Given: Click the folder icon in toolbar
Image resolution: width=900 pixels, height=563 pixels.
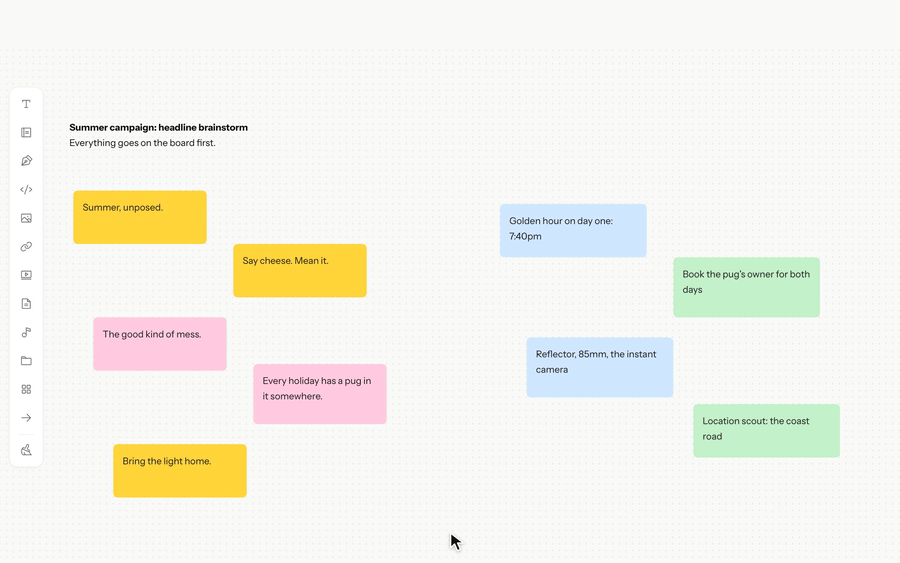Looking at the screenshot, I should click(26, 361).
